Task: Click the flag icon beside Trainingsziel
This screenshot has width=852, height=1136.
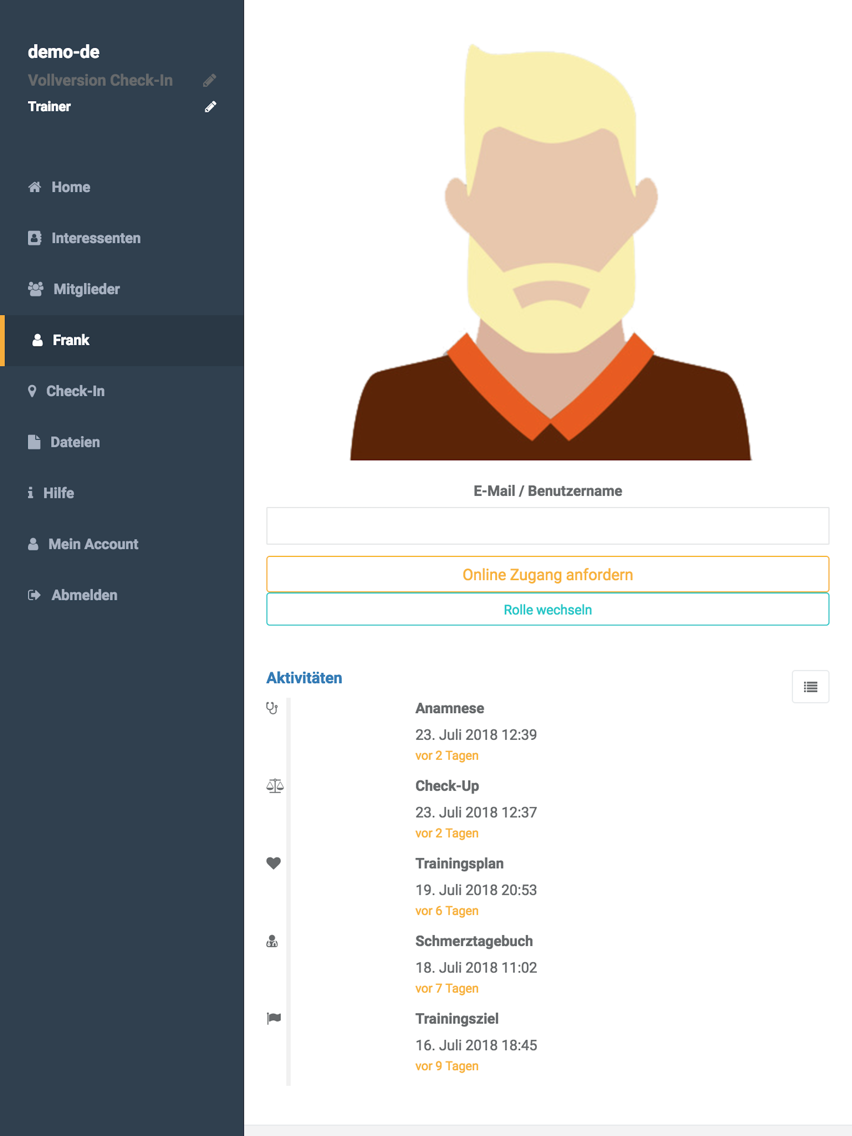Action: 273,1019
